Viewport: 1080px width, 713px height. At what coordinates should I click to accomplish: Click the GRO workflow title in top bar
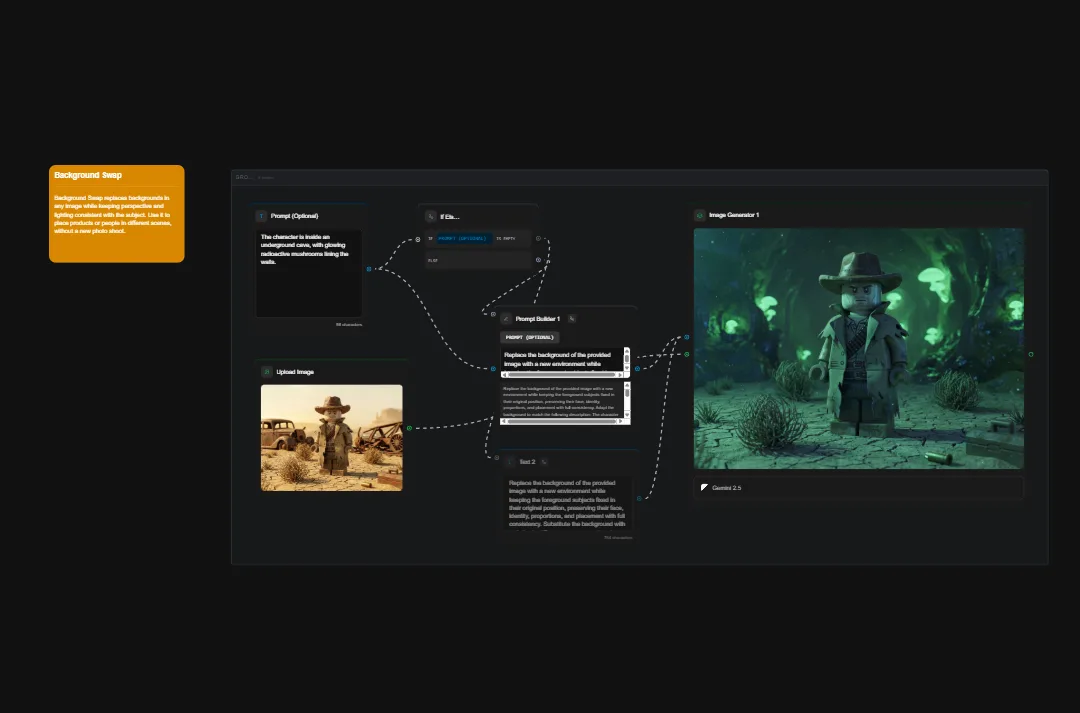pyautogui.click(x=241, y=177)
